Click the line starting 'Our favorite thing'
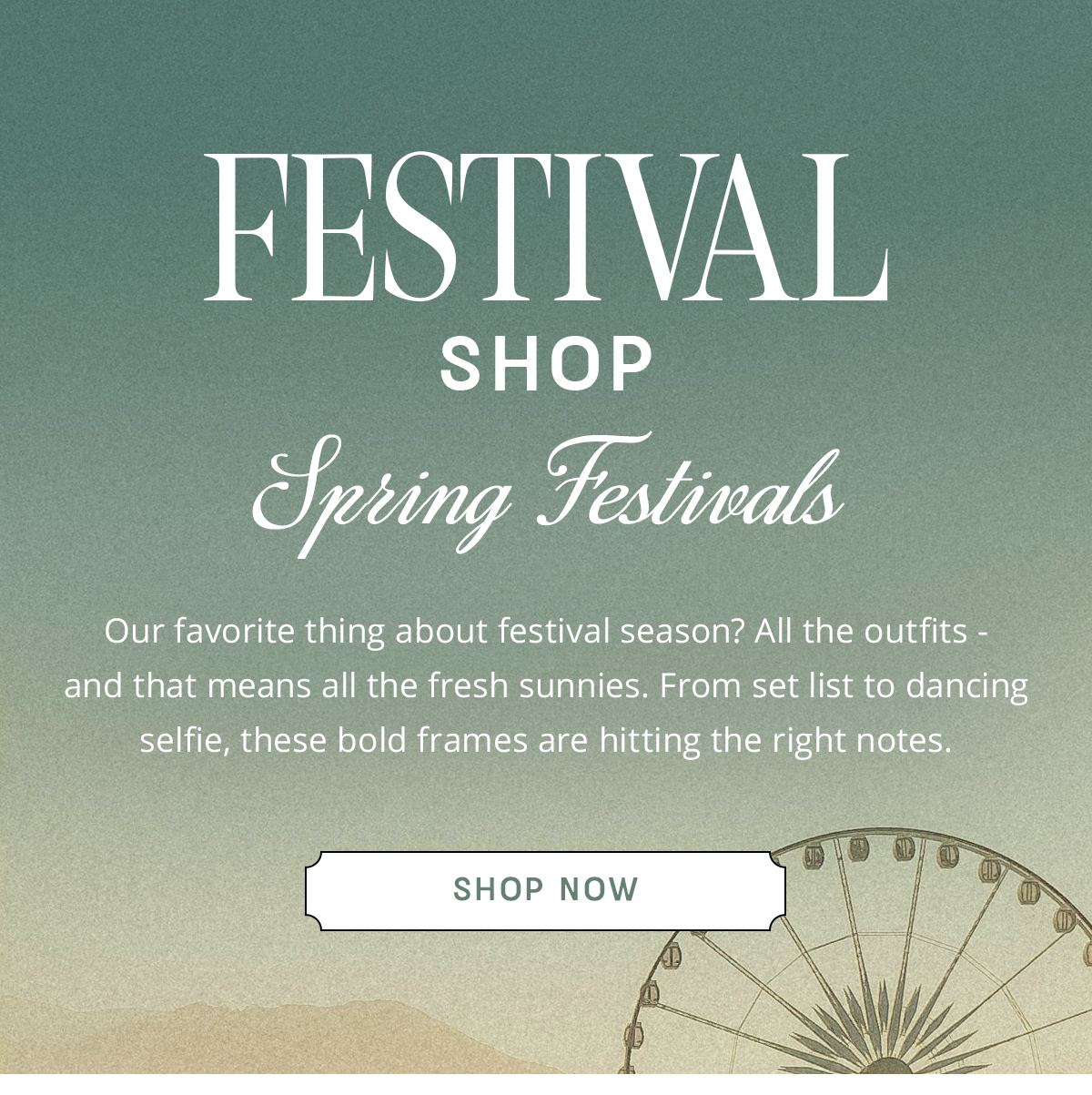 (546, 631)
